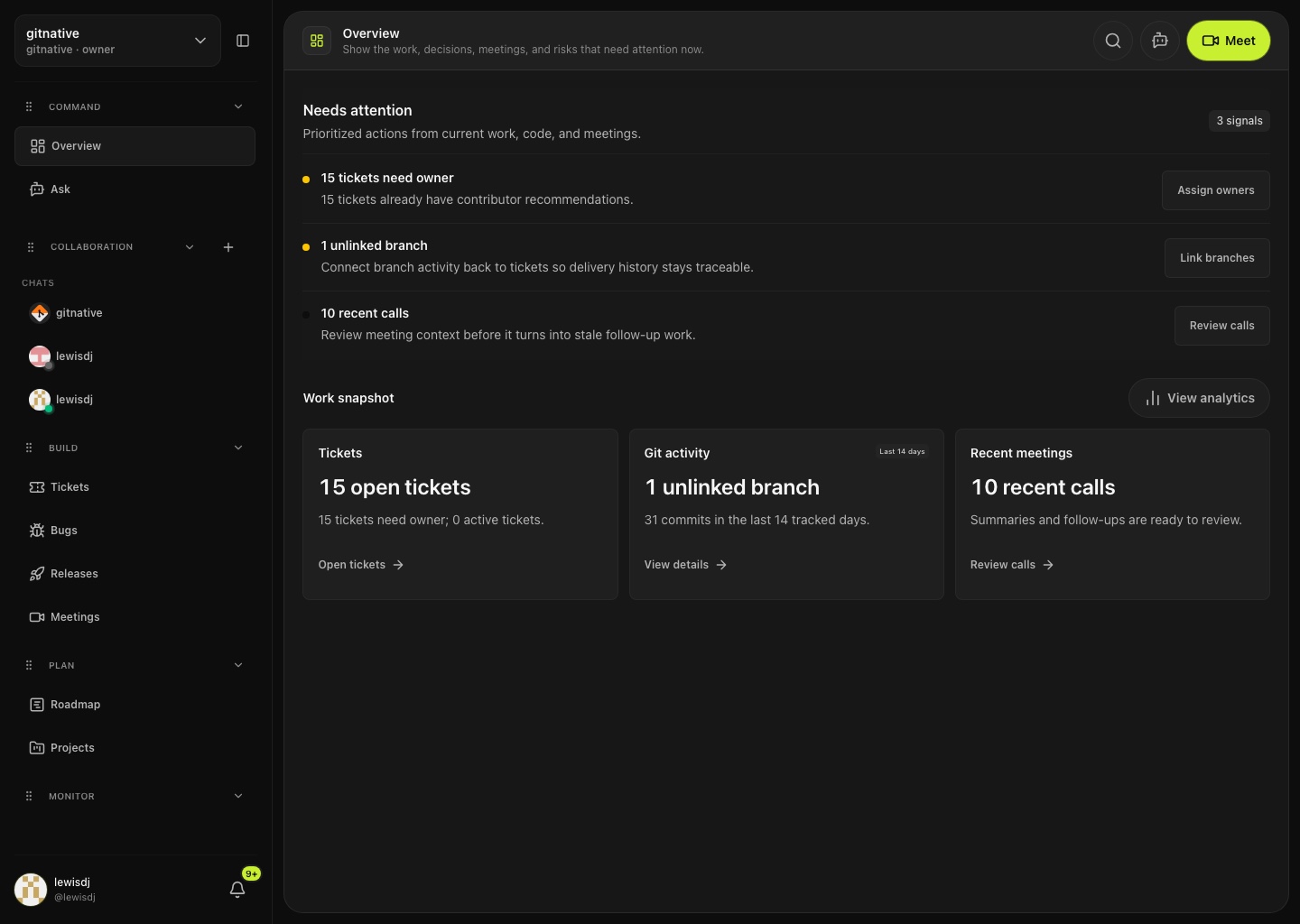Click the lewisdj user profile avatar
This screenshot has height=924, width=1300.
point(31,890)
